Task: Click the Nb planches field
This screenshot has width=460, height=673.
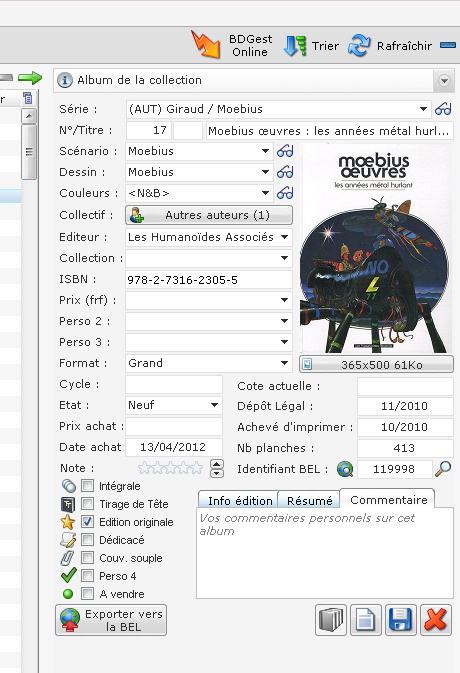Action: click(405, 448)
